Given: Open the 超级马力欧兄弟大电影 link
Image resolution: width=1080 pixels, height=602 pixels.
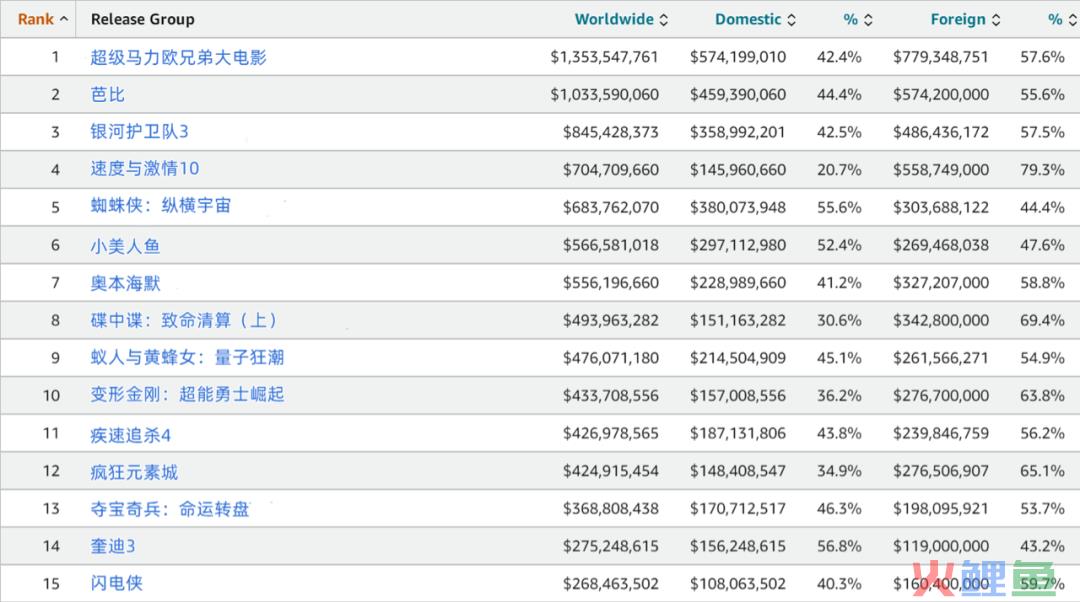Looking at the screenshot, I should 178,57.
